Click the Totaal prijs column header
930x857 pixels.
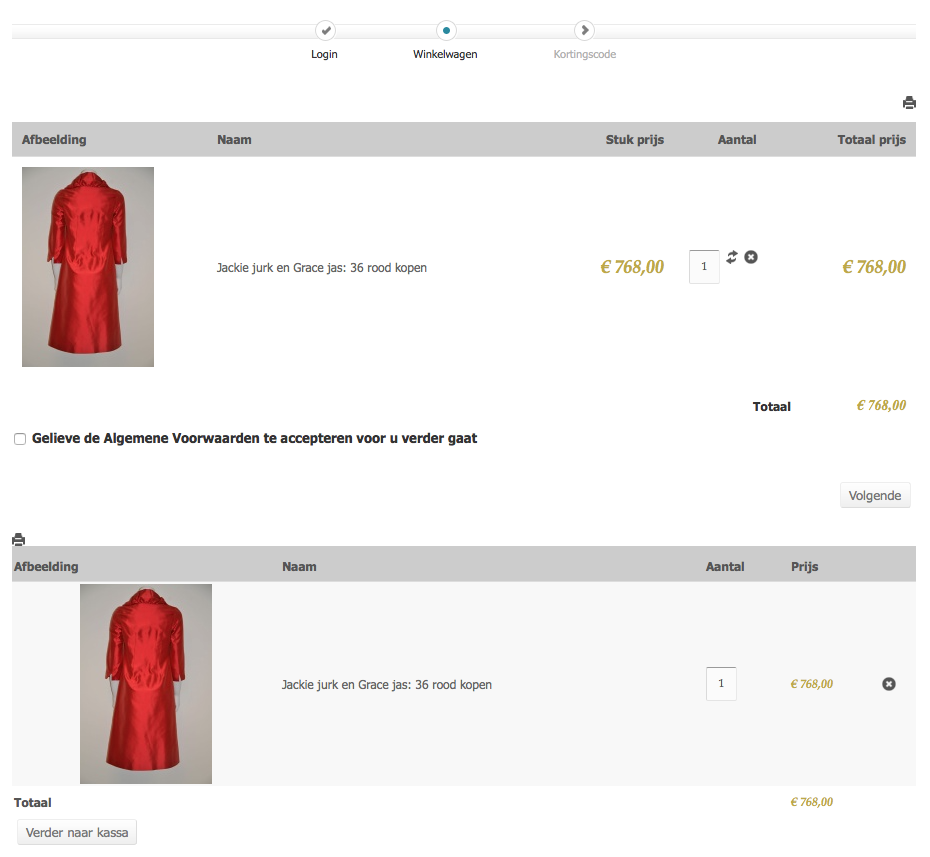pyautogui.click(x=871, y=139)
